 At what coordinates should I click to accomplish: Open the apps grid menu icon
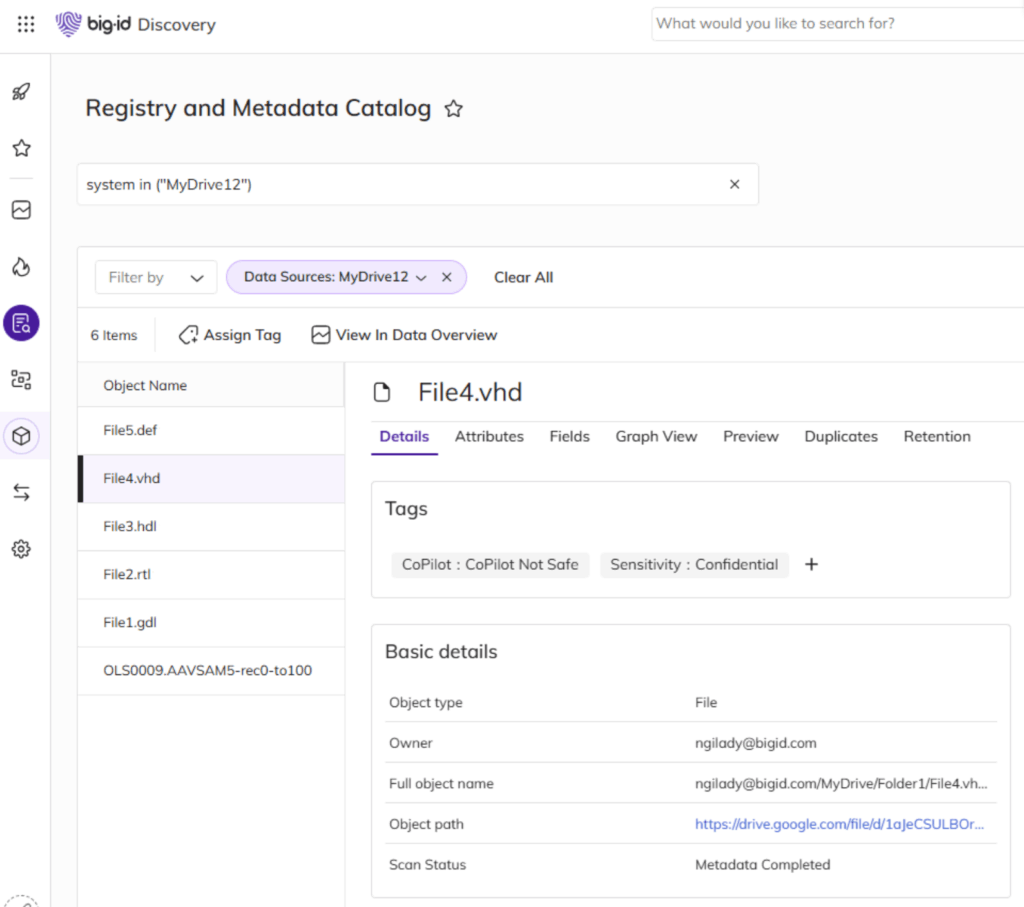click(26, 25)
